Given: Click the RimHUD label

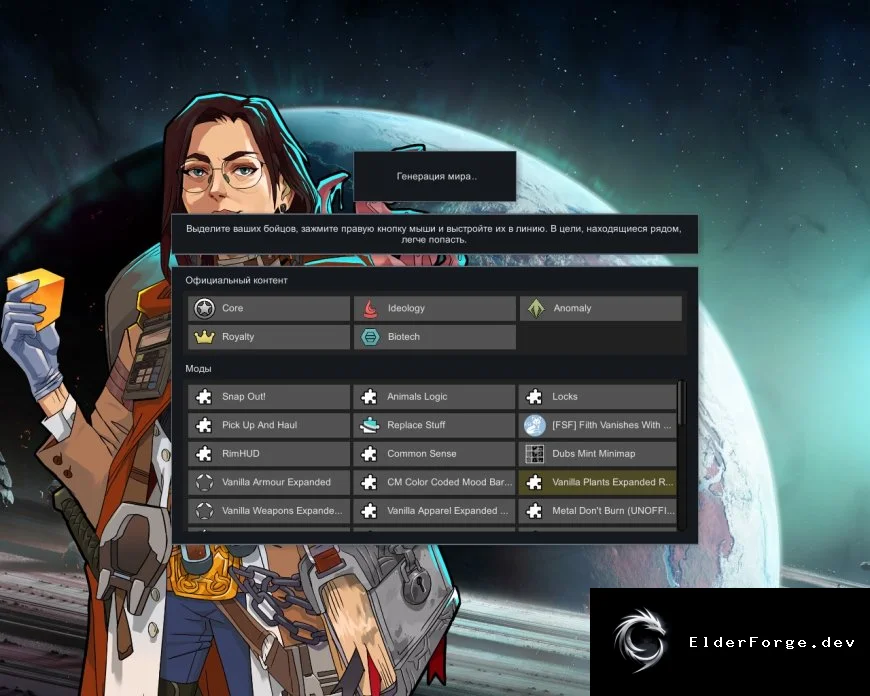Looking at the screenshot, I should coord(241,454).
